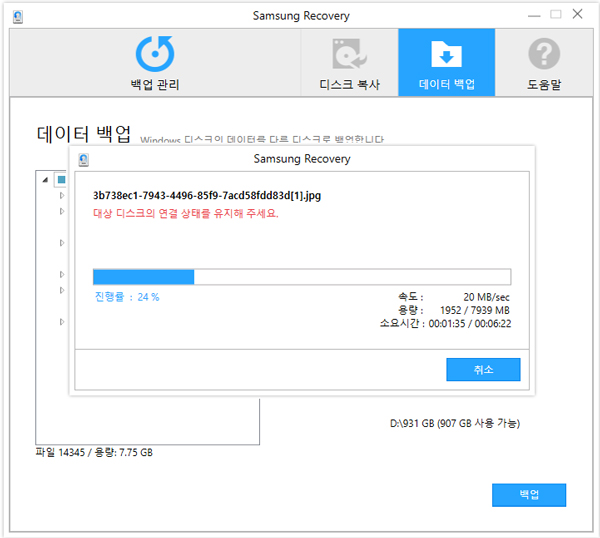Click the red disk connection warning text

click(x=186, y=213)
